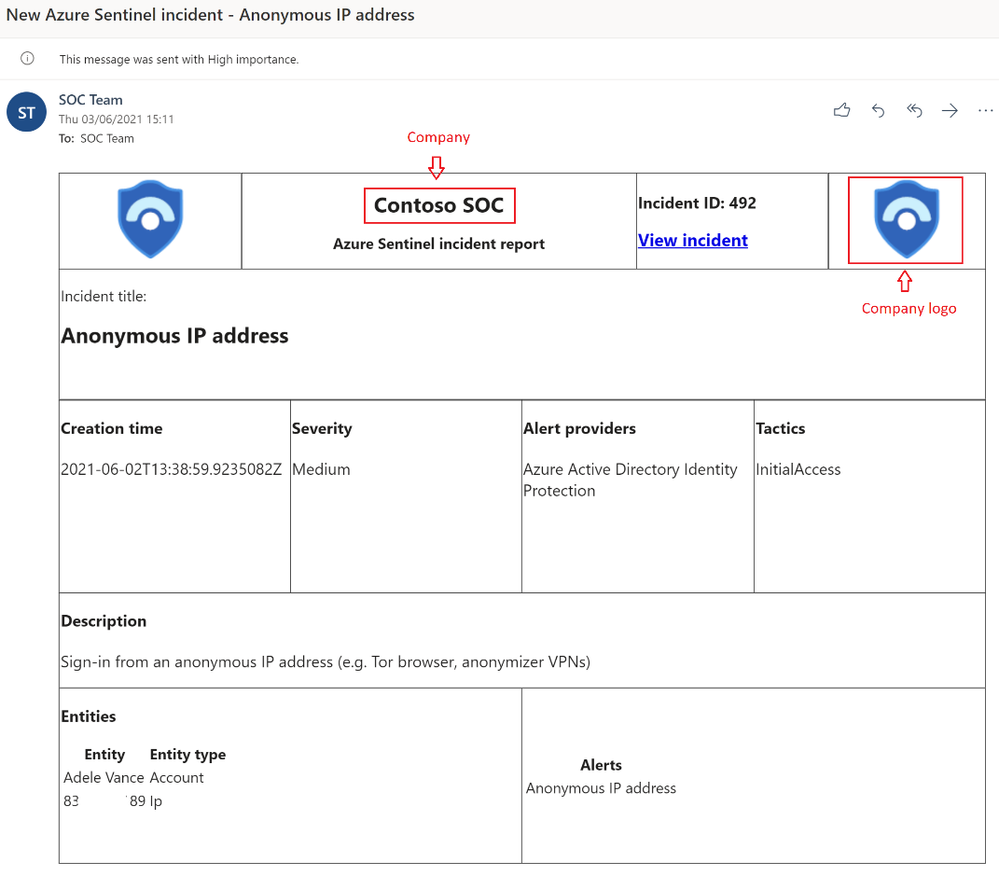Click the InitialAccess tactic value
Screen dimensions: 999x877
click(798, 469)
